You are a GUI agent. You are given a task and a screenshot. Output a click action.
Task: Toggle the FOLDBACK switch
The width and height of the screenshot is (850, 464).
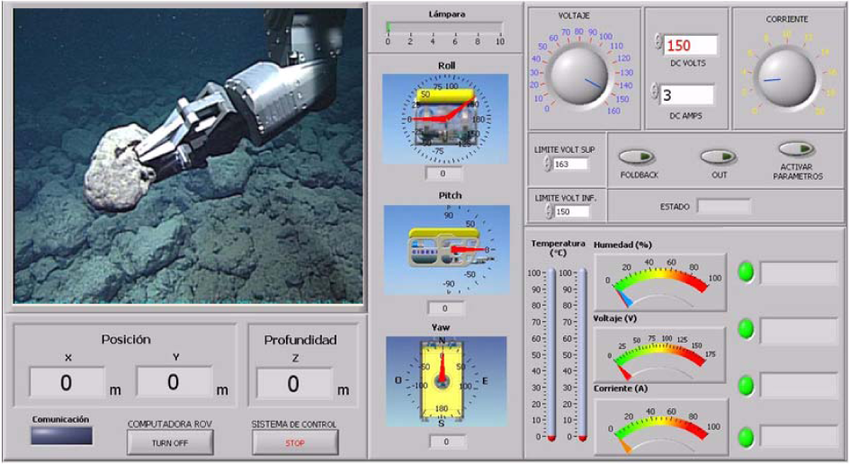tap(637, 157)
